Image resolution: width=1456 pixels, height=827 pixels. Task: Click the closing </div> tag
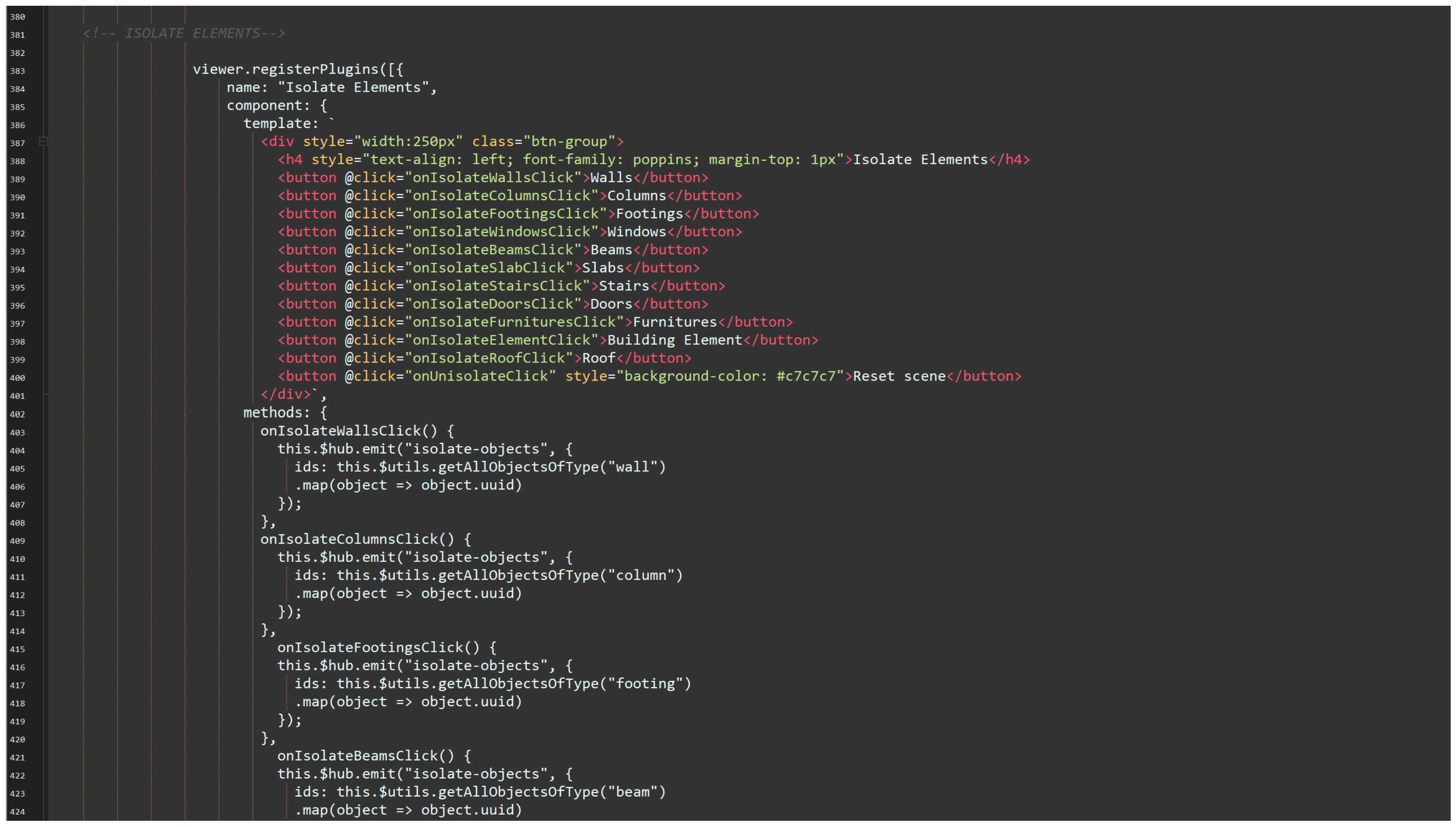[286, 395]
